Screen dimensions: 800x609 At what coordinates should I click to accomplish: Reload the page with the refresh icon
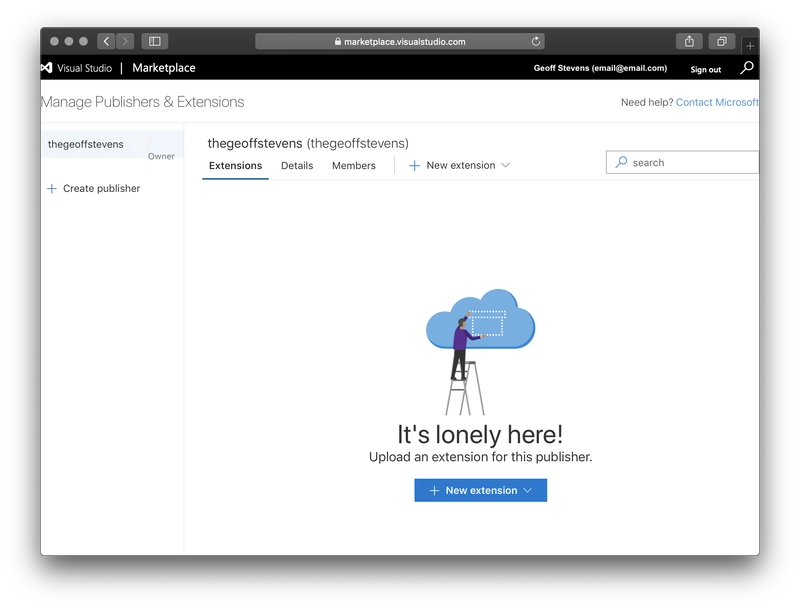click(x=536, y=41)
